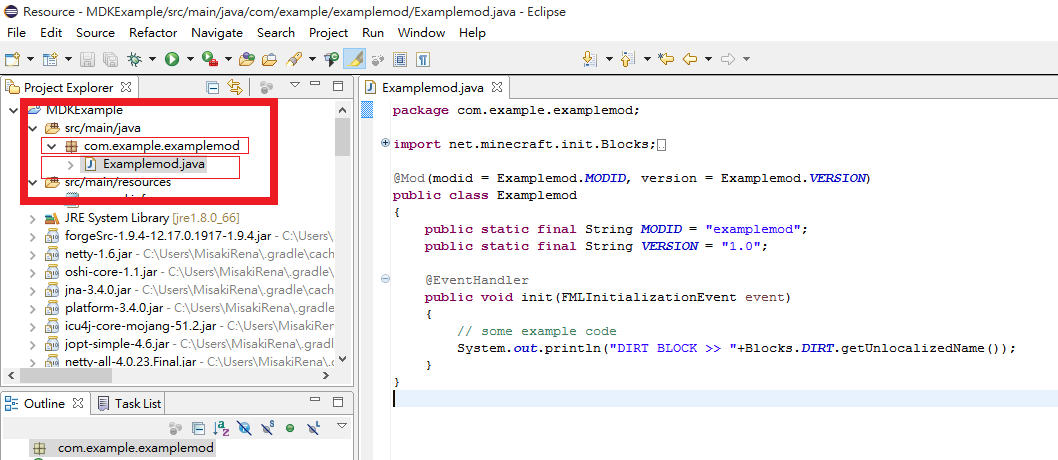Open the Edit menu

[x=51, y=32]
